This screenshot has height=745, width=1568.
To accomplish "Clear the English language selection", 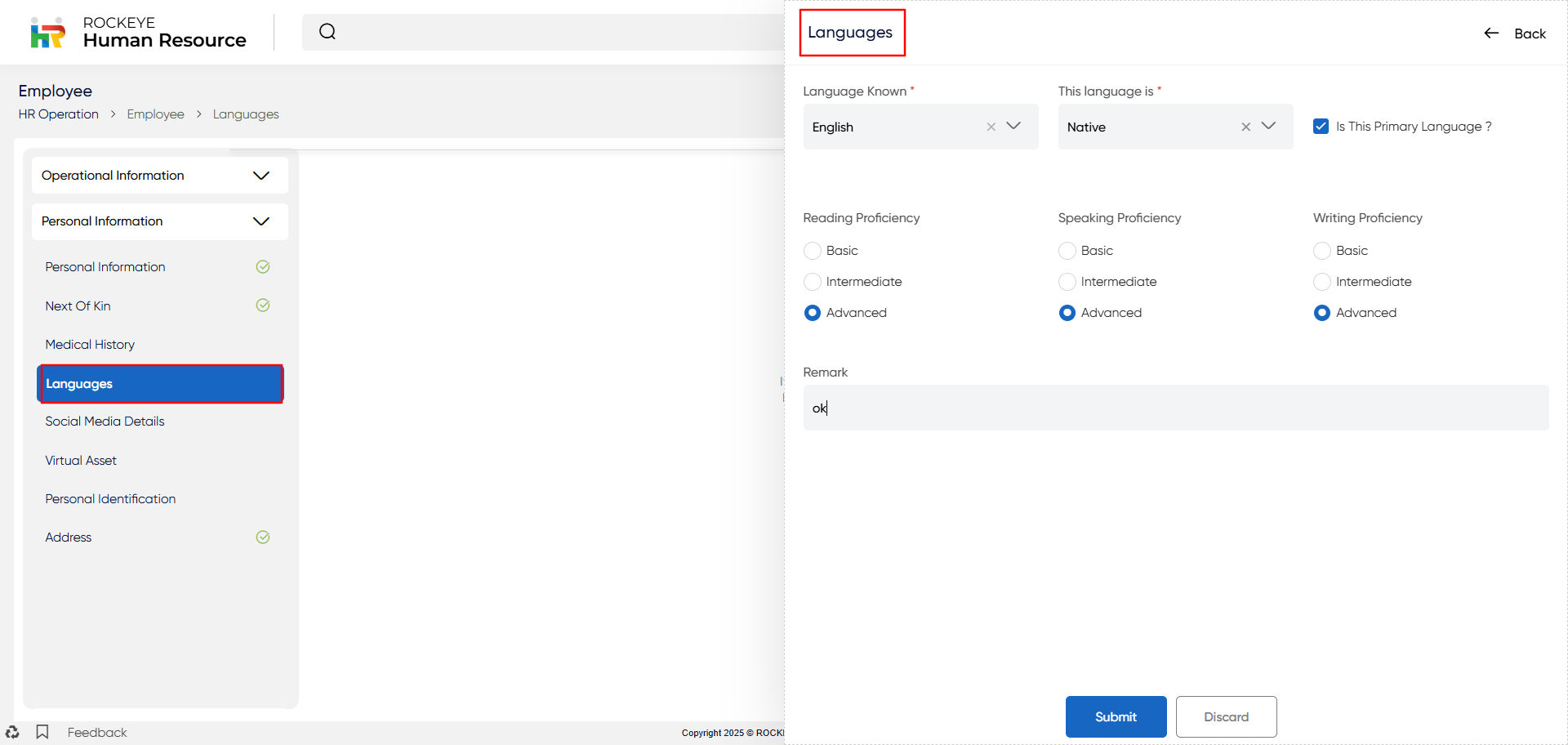I will pyautogui.click(x=991, y=127).
